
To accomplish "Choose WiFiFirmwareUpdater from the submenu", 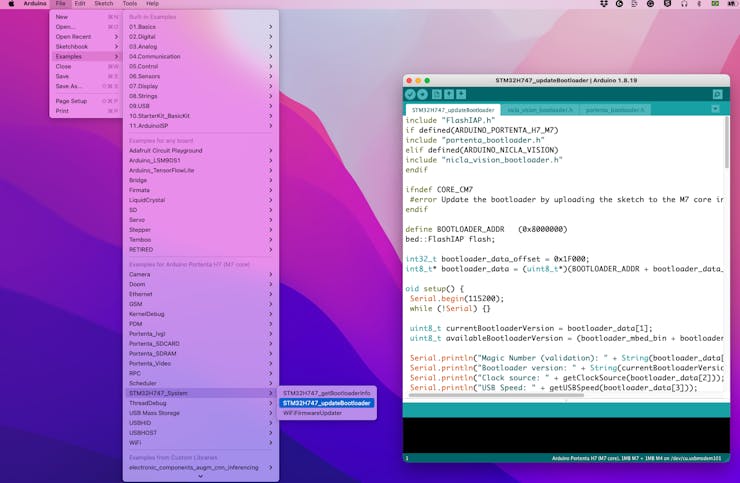I will coord(312,413).
